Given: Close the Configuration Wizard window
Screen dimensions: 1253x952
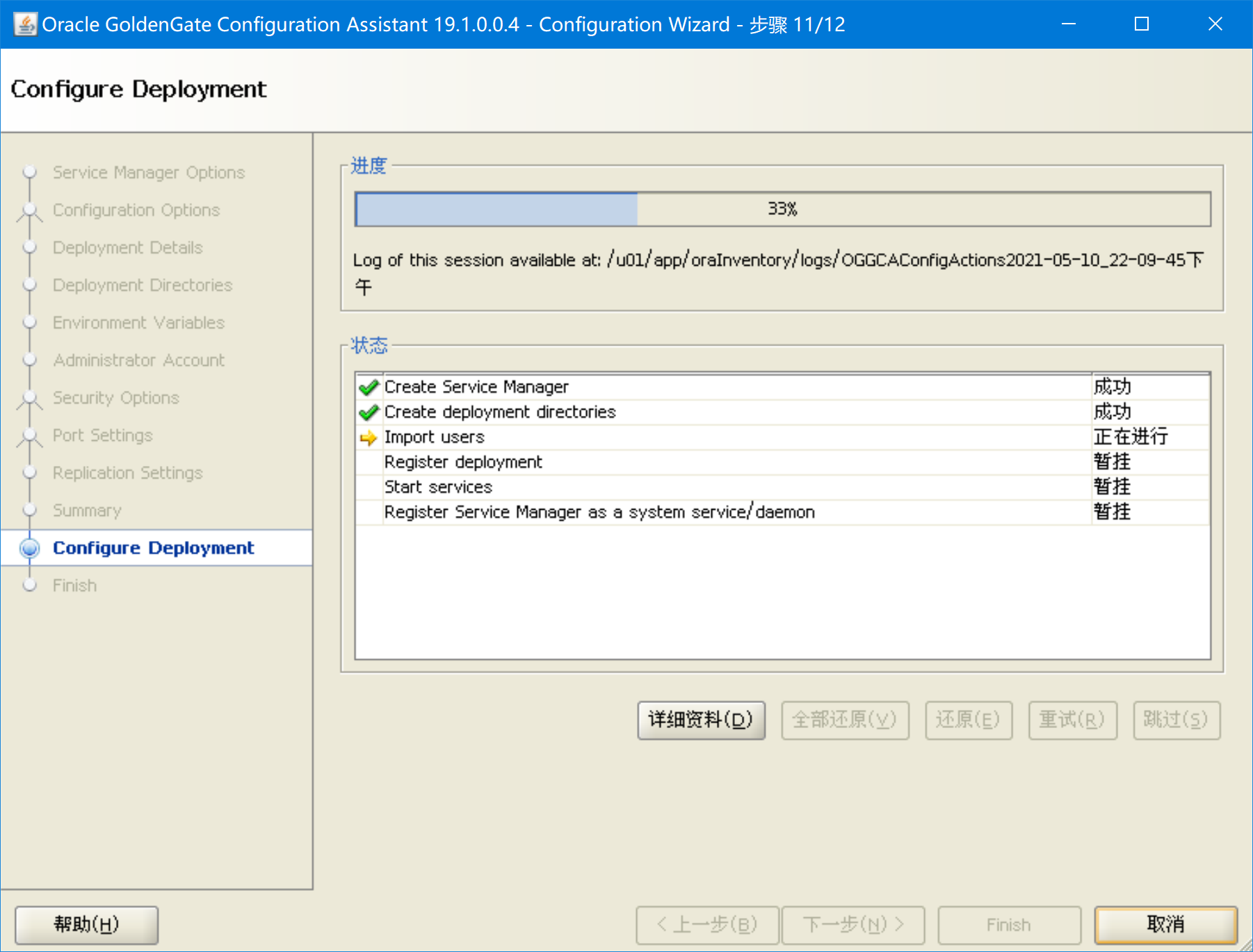Looking at the screenshot, I should pos(1215,24).
